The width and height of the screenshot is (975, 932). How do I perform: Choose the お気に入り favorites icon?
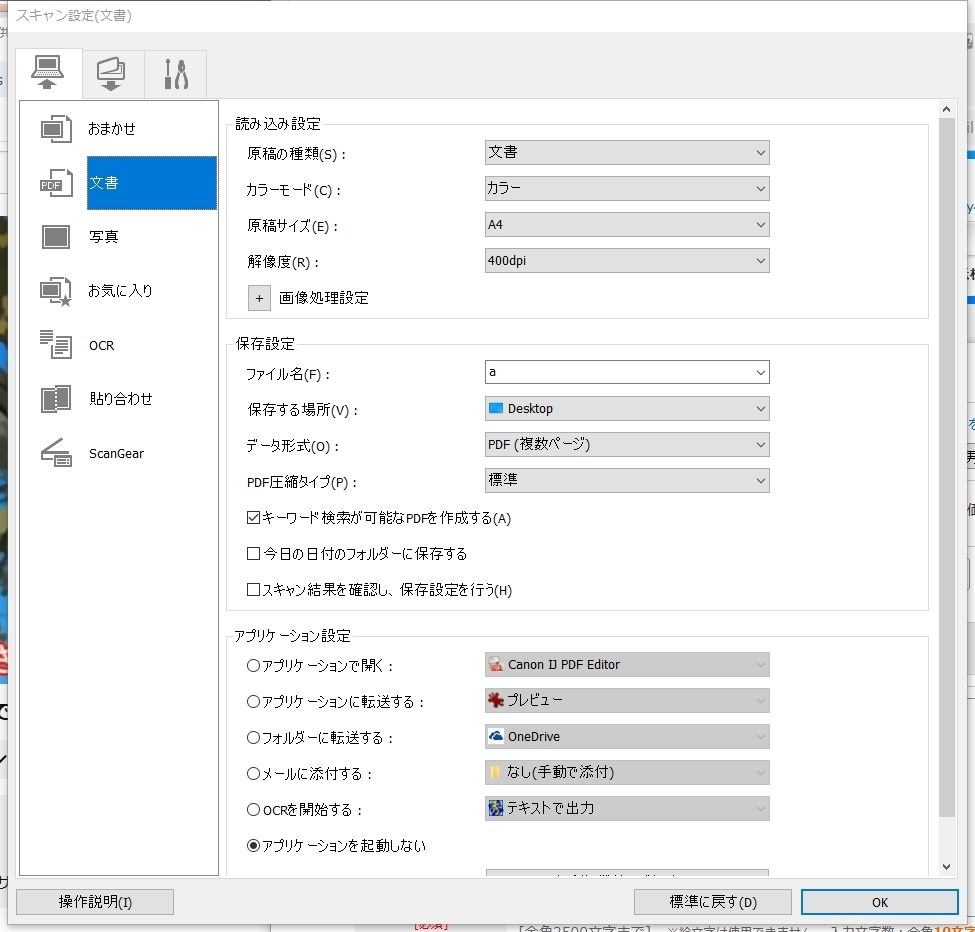click(x=56, y=291)
